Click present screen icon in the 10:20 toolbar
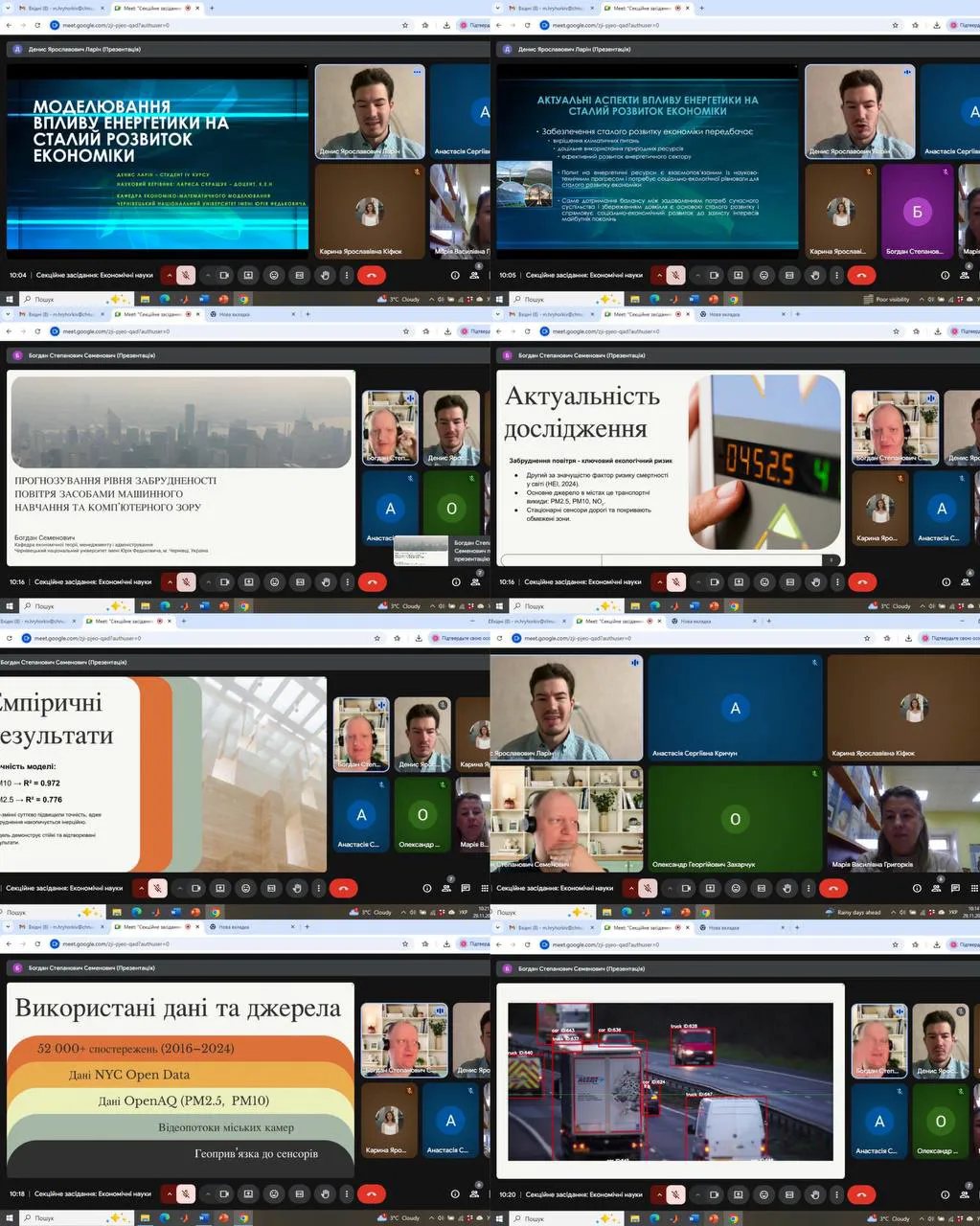Image resolution: width=980 pixels, height=1226 pixels. (x=739, y=1194)
